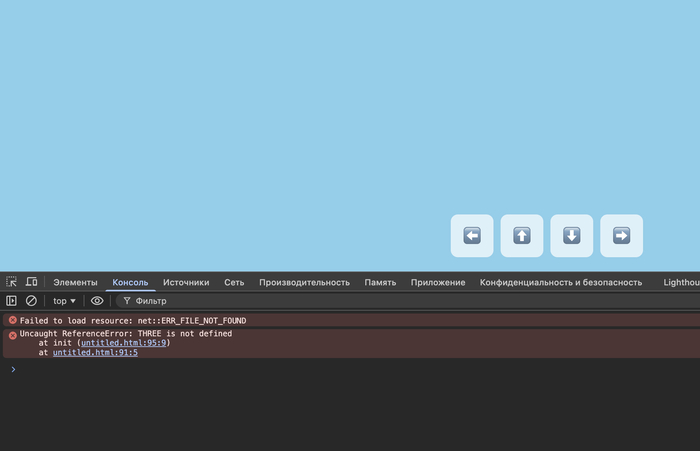Image resolution: width=700 pixels, height=451 pixels.
Task: Open the Приложение tab
Action: point(438,283)
